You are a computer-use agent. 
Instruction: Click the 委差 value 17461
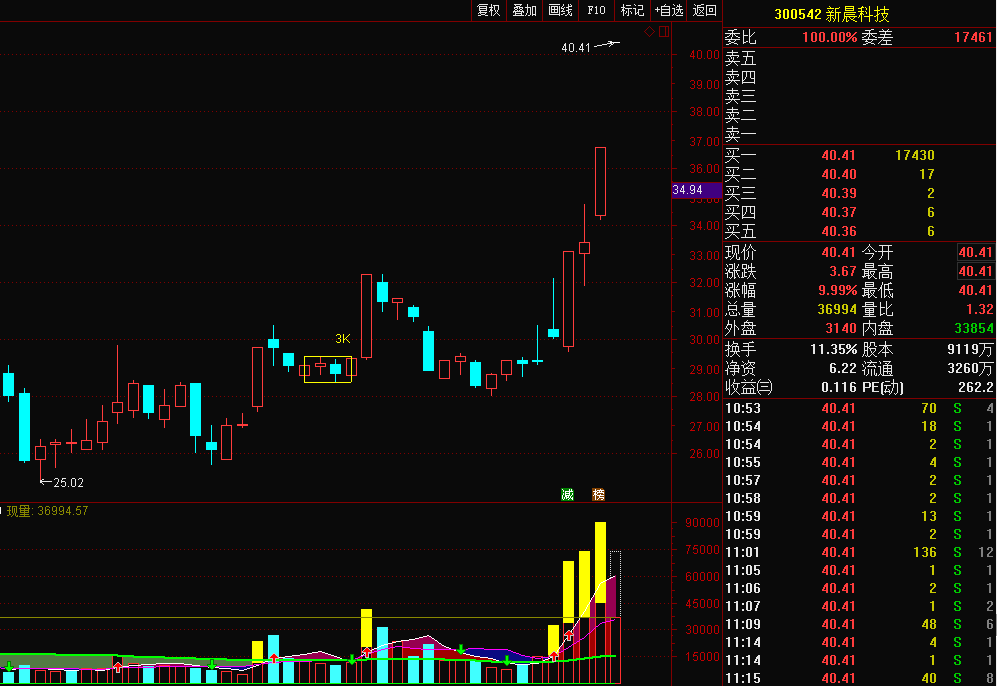(973, 38)
